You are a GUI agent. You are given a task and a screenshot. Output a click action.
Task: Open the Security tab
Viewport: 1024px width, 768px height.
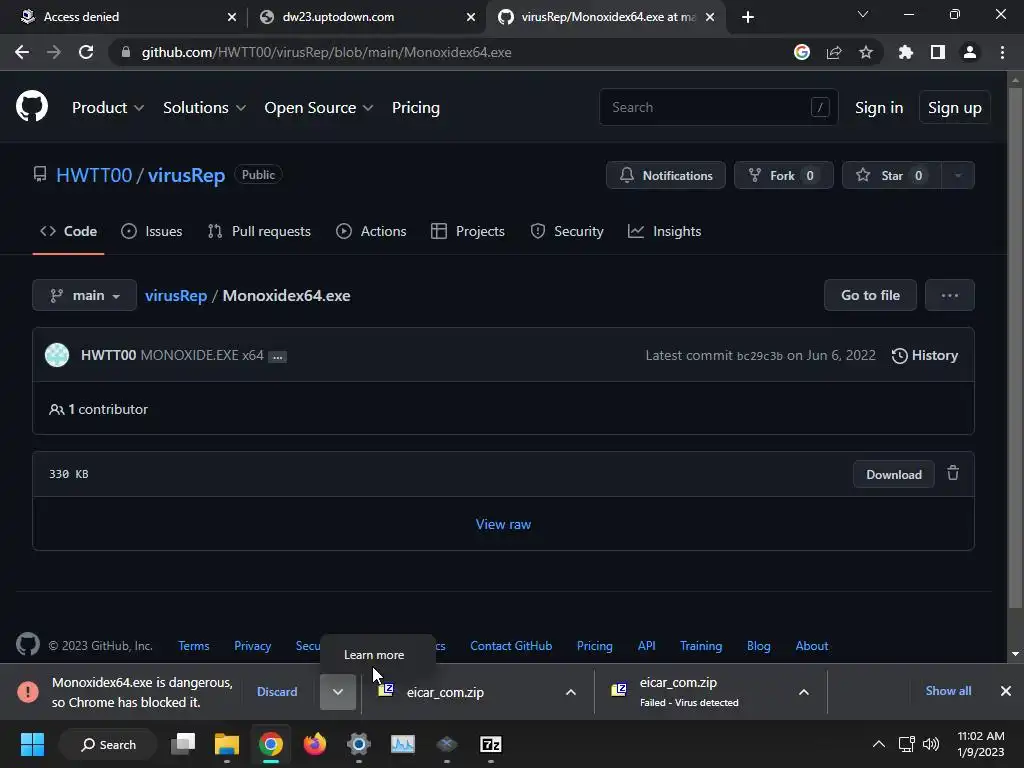click(567, 231)
